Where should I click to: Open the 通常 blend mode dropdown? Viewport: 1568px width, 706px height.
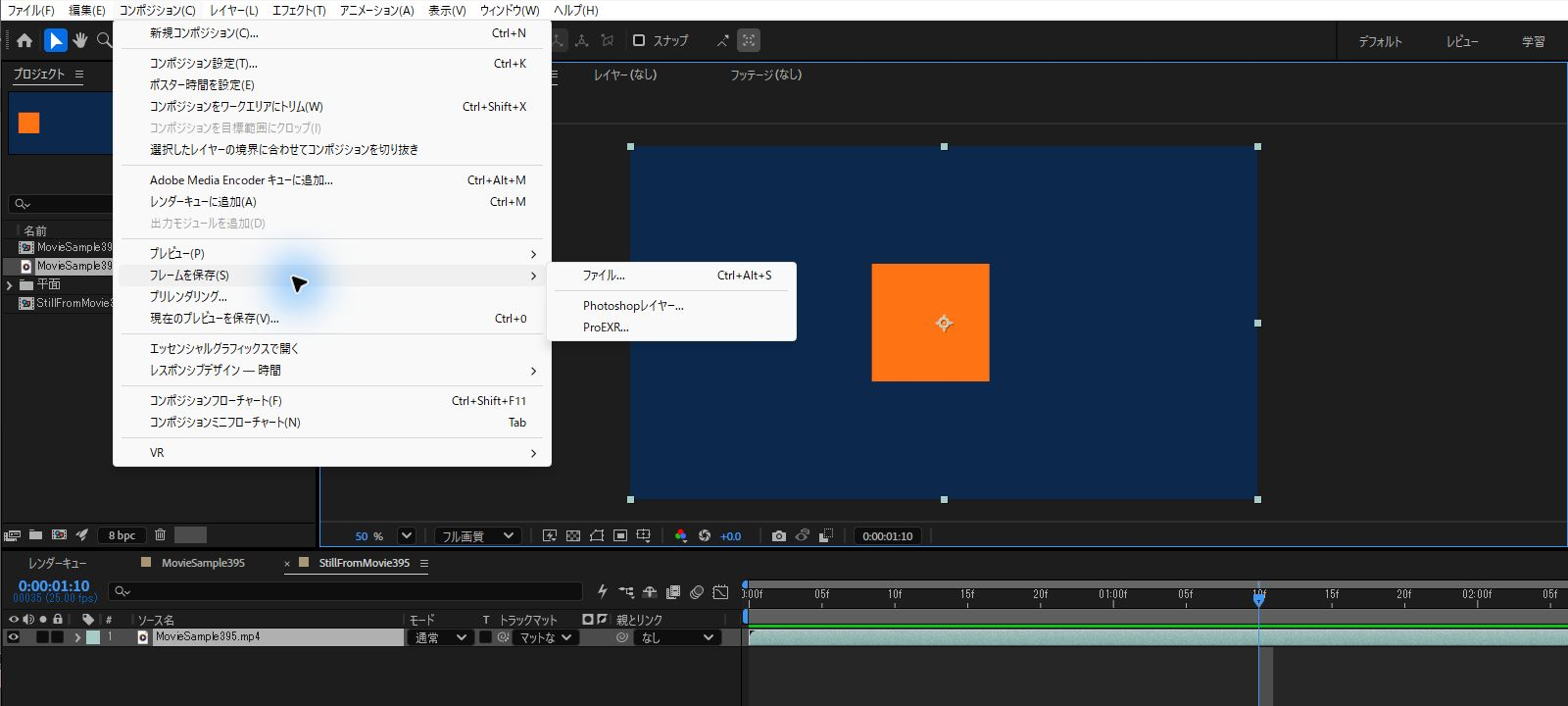click(440, 637)
